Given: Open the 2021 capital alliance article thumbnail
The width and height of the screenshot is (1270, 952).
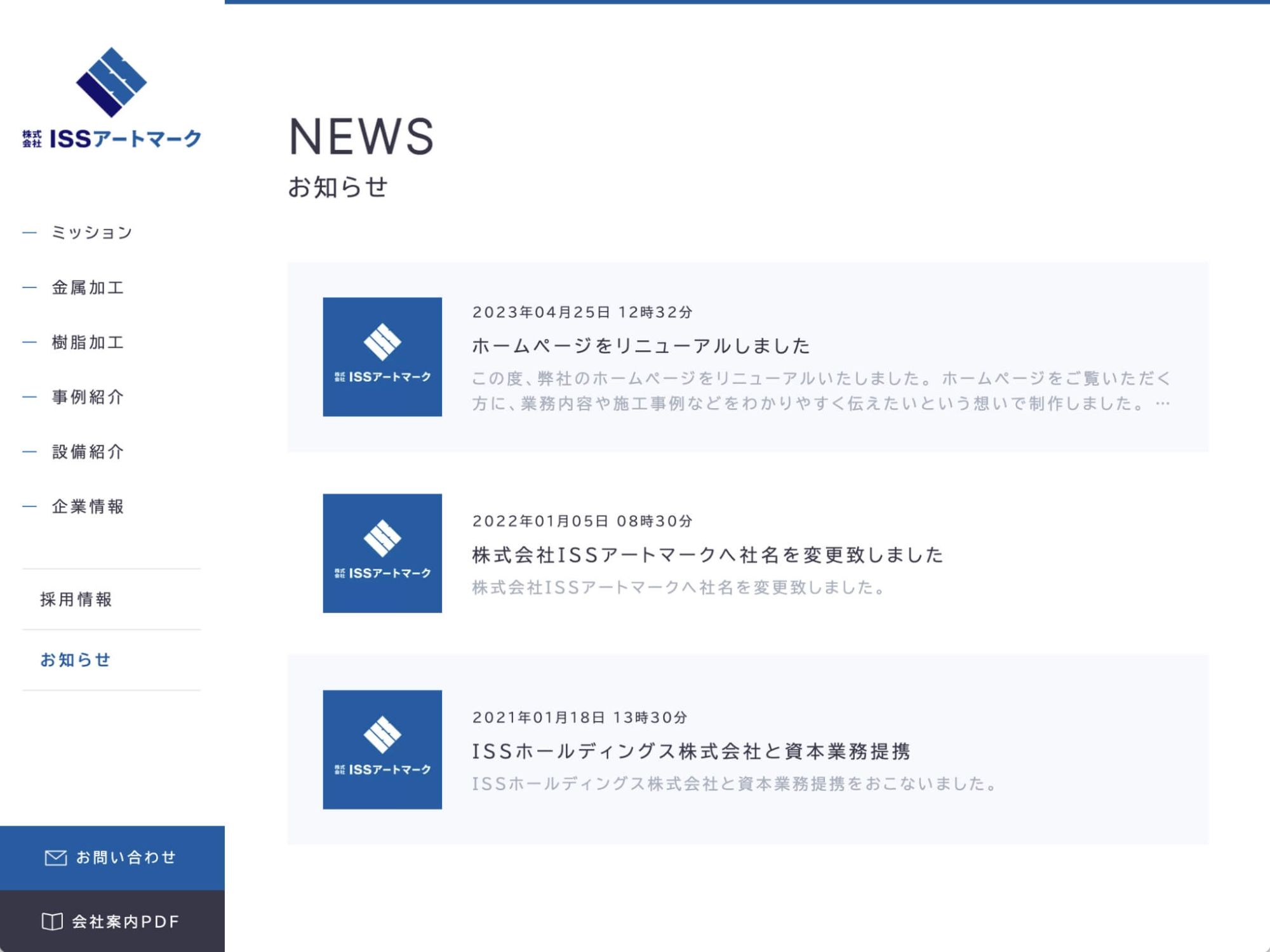Looking at the screenshot, I should (382, 750).
